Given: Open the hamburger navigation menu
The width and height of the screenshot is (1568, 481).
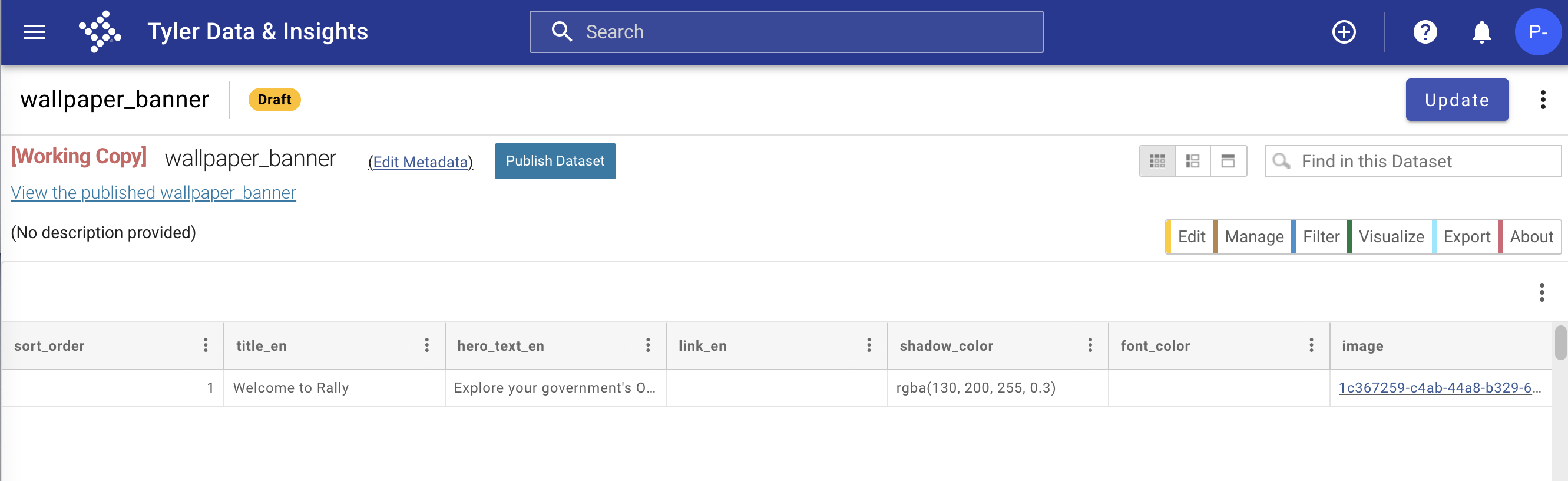Looking at the screenshot, I should (x=34, y=32).
